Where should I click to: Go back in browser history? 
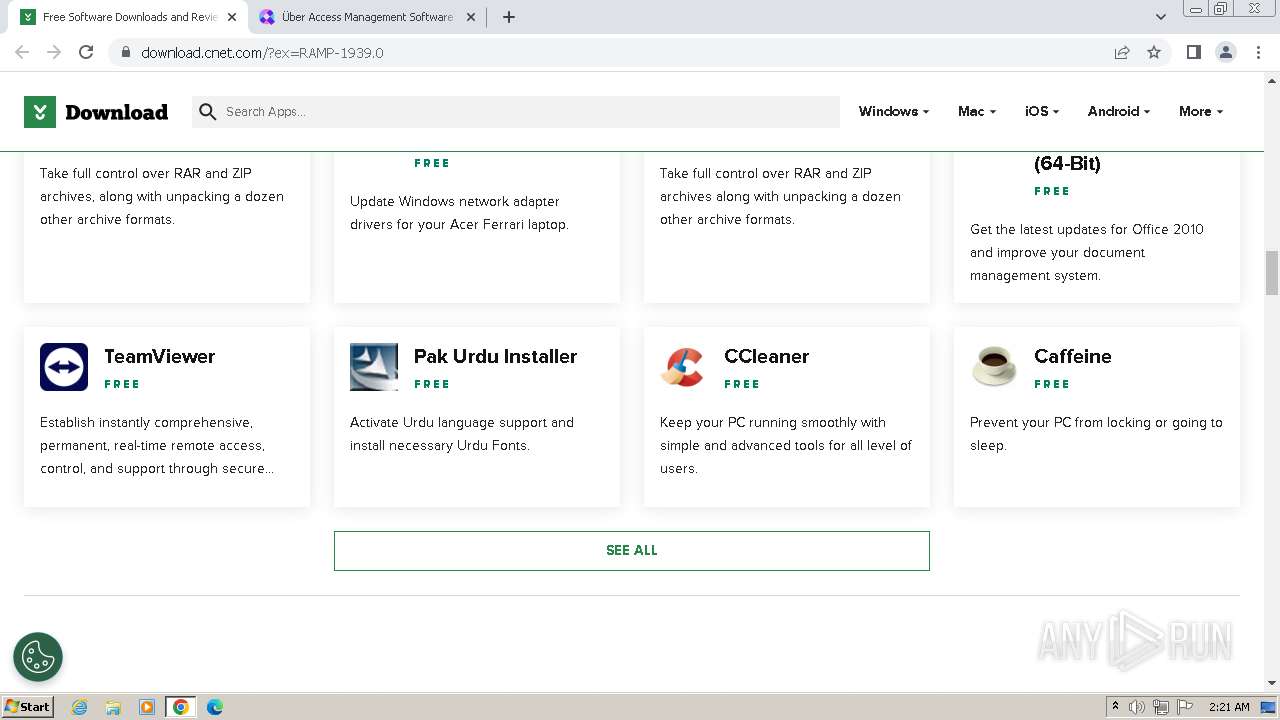click(x=22, y=52)
